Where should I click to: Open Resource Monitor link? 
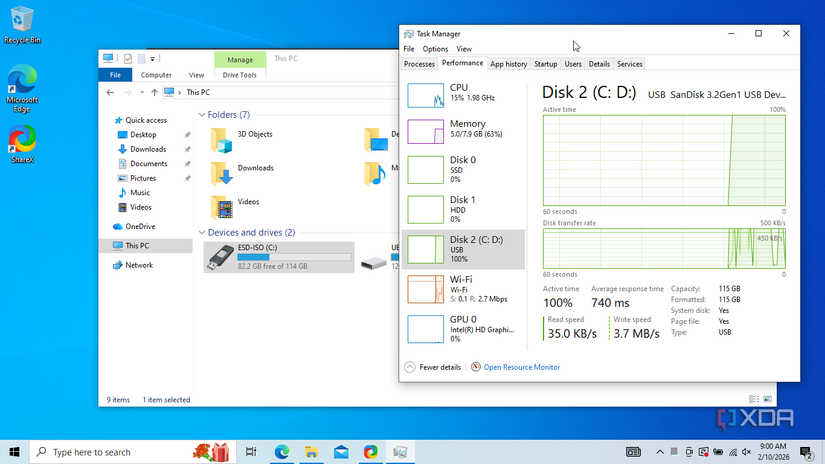(x=521, y=367)
